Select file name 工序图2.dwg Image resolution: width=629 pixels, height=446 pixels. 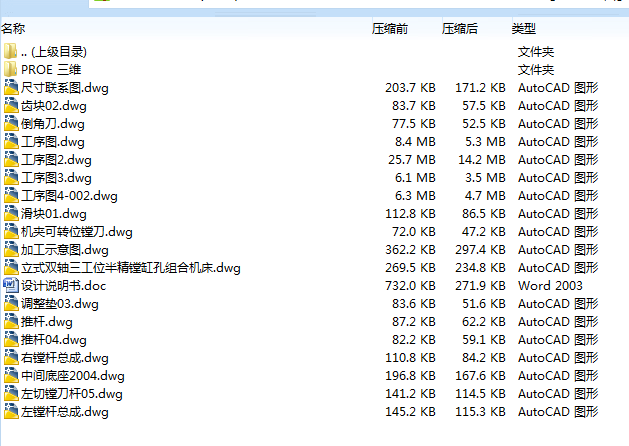(x=56, y=160)
